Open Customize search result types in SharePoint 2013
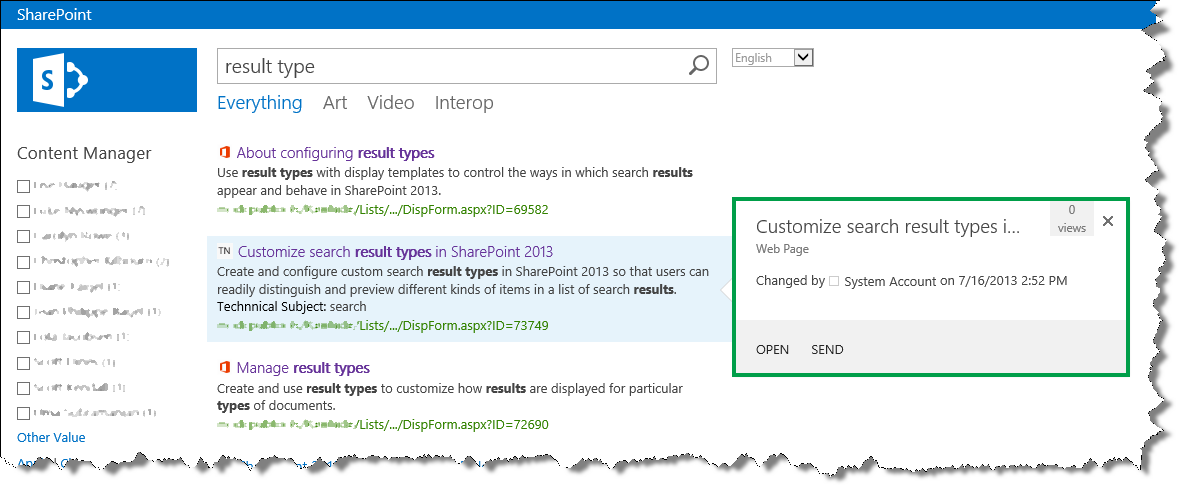Screen dimensions: 1179x485 396,252
